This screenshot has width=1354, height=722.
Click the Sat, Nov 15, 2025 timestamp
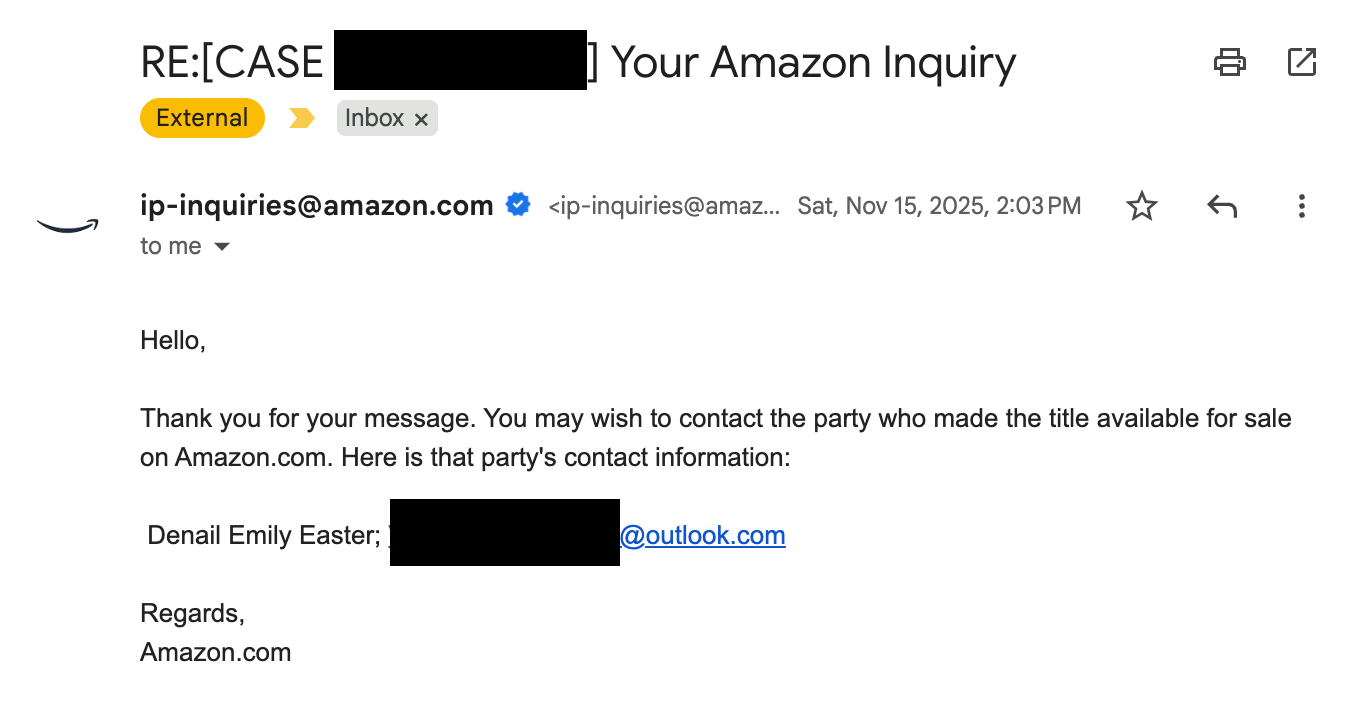click(x=938, y=207)
